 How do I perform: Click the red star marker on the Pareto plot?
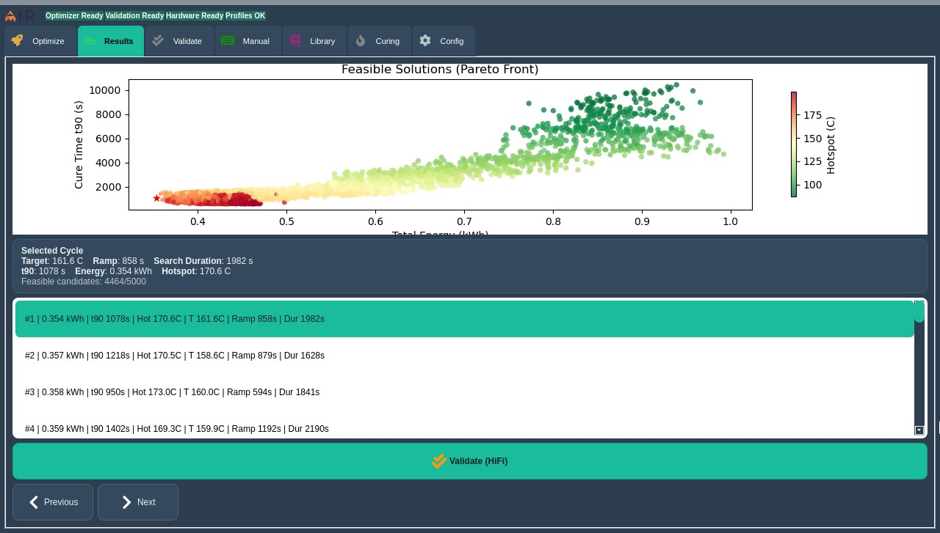coord(156,198)
